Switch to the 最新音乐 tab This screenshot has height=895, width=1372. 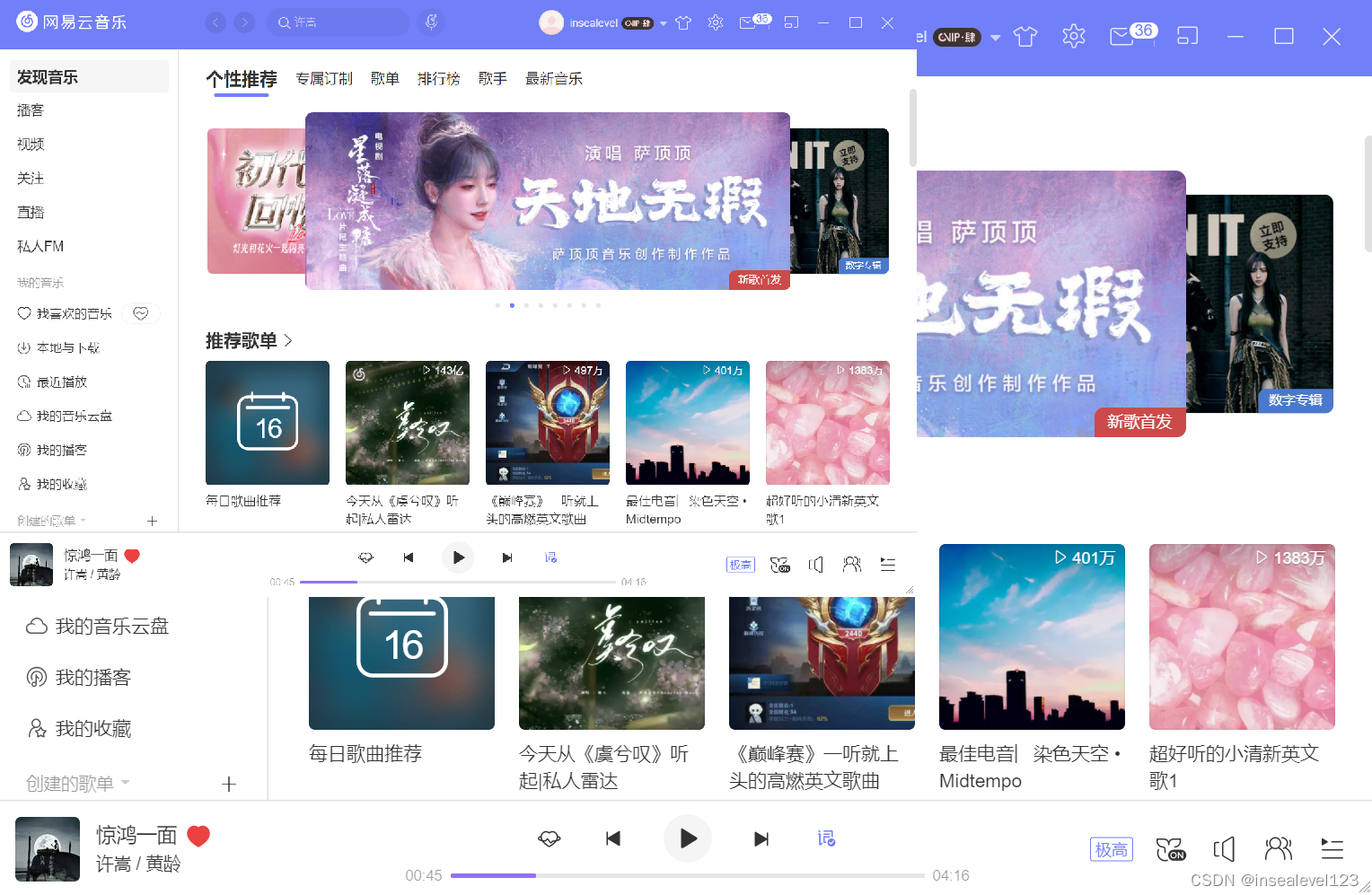click(x=554, y=79)
